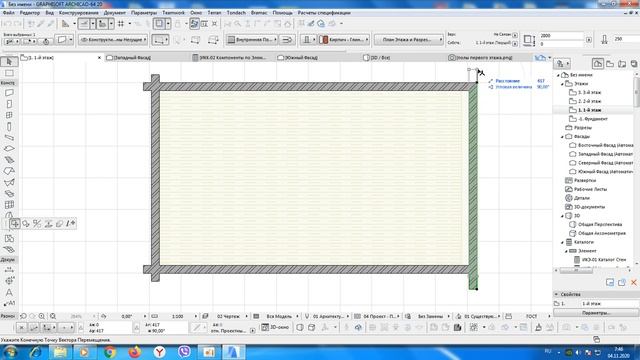Select the Window tool in toolbox

(x=9, y=116)
